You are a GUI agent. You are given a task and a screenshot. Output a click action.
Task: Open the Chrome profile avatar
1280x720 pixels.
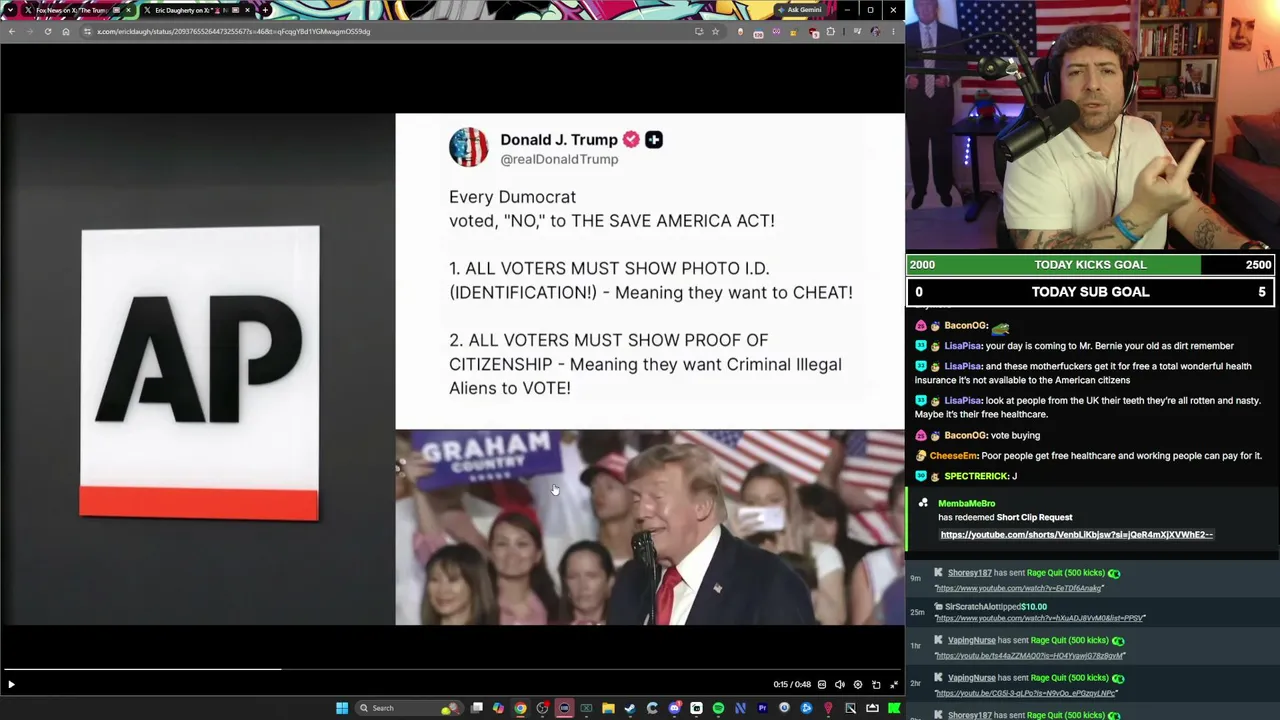pos(875,31)
